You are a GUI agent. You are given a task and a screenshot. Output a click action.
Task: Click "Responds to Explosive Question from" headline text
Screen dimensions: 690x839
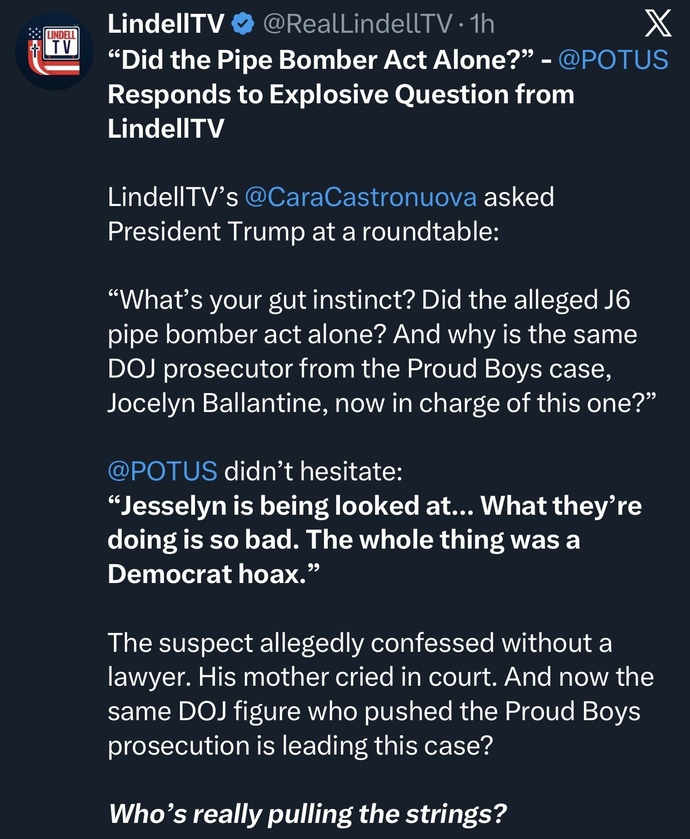341,95
